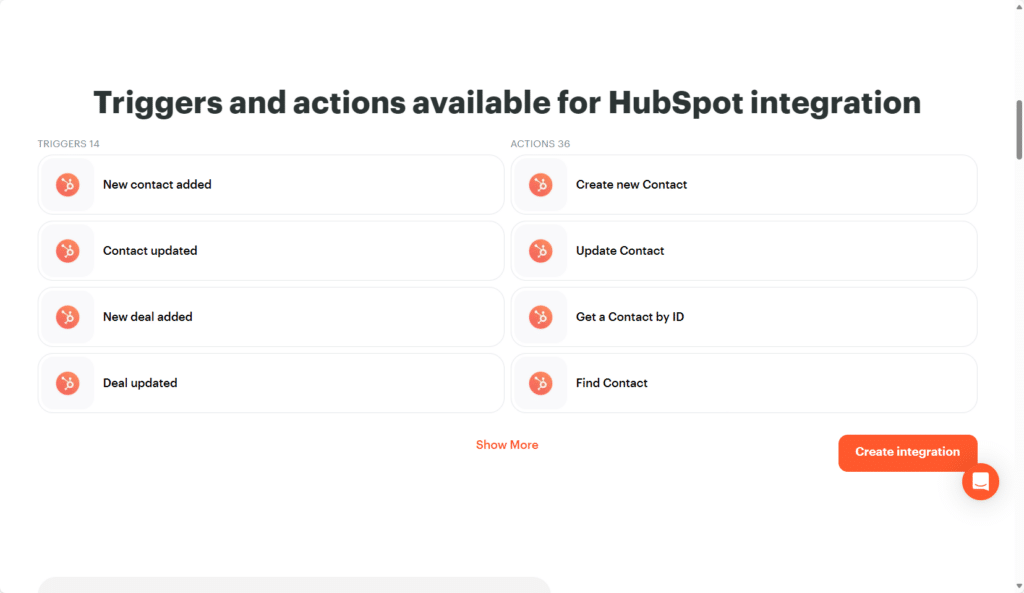
Task: Open the orange chat widget bubble
Action: (x=980, y=482)
